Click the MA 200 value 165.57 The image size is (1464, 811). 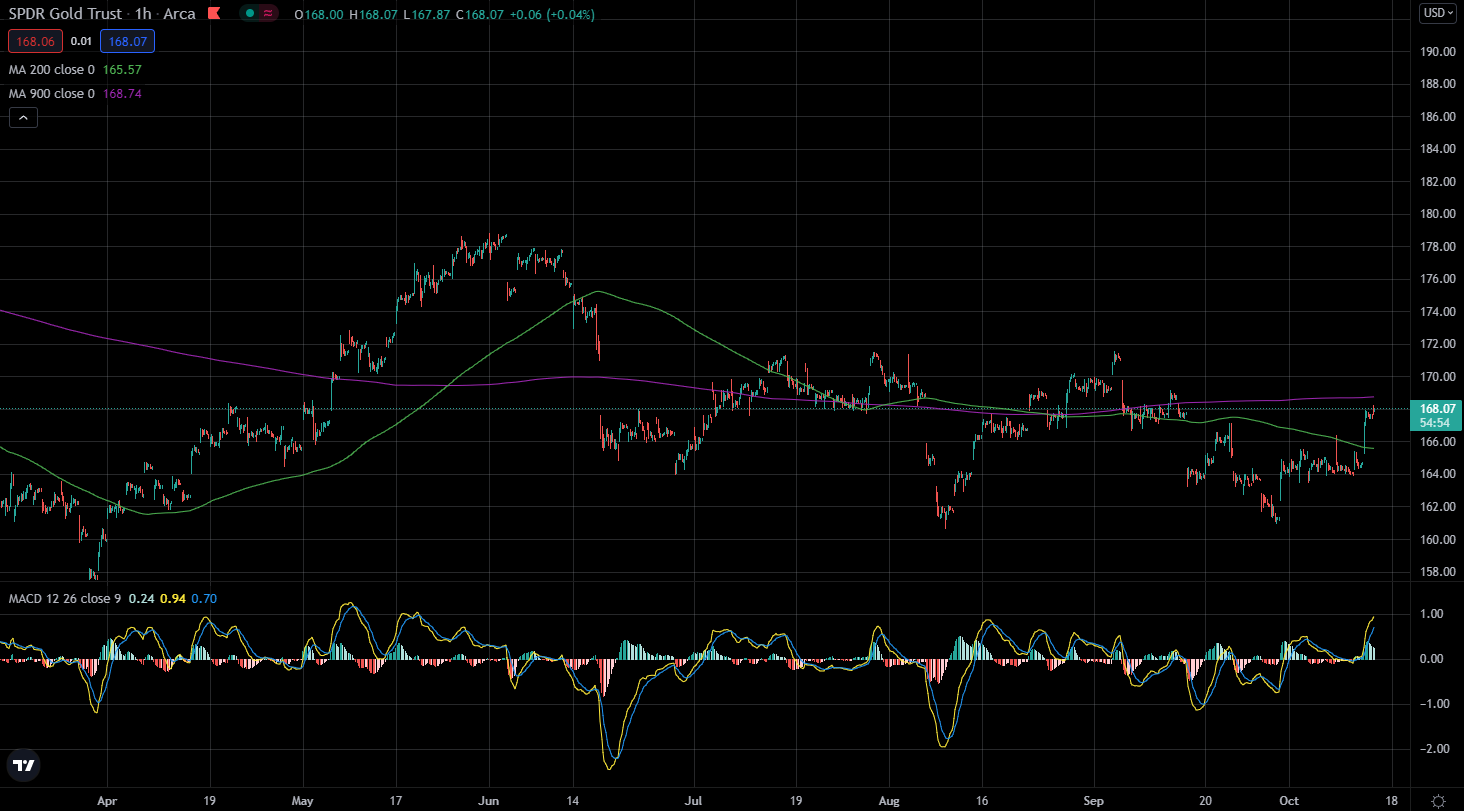click(x=122, y=70)
